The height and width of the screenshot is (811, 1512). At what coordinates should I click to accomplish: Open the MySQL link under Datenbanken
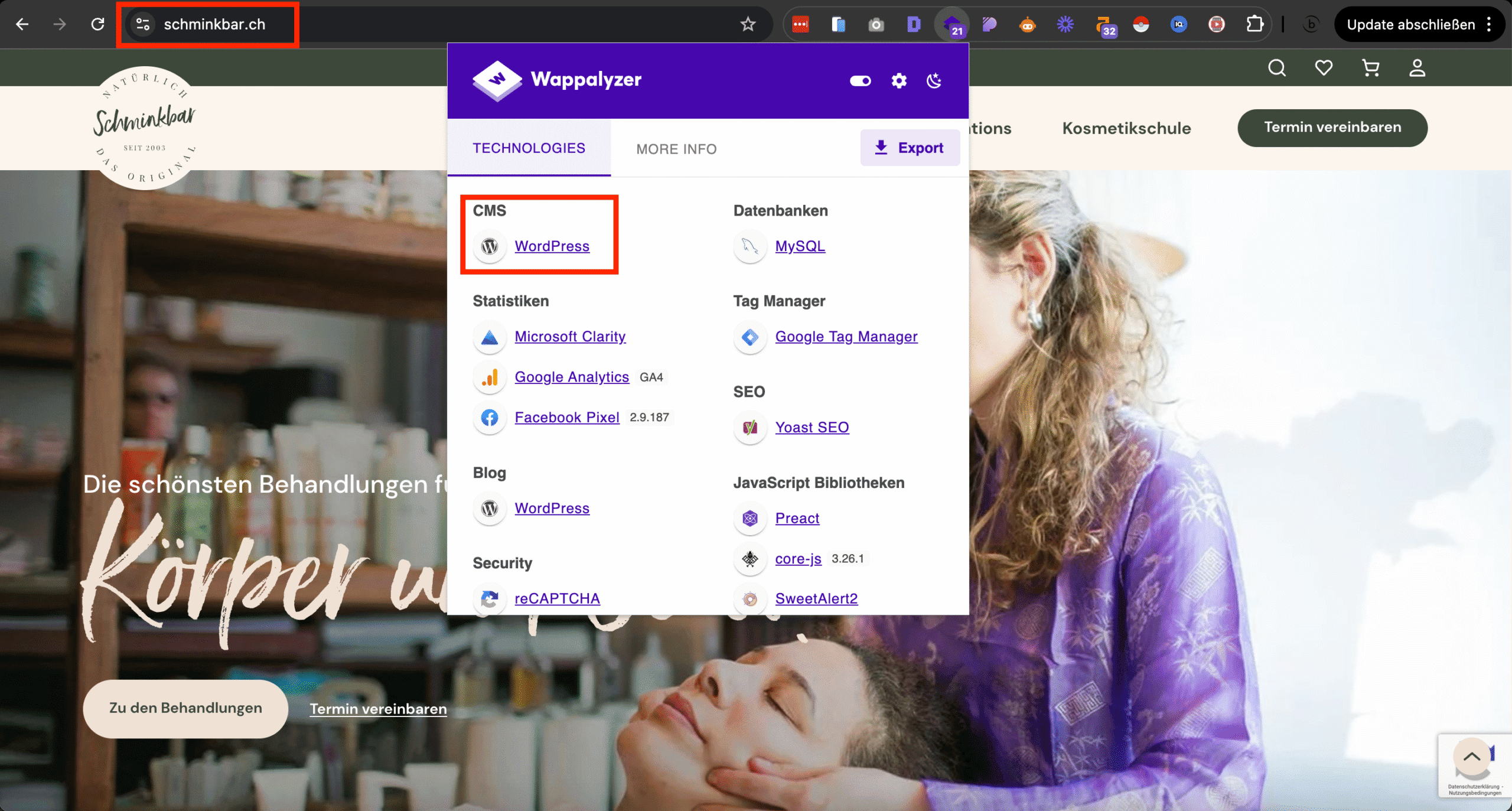(x=800, y=246)
